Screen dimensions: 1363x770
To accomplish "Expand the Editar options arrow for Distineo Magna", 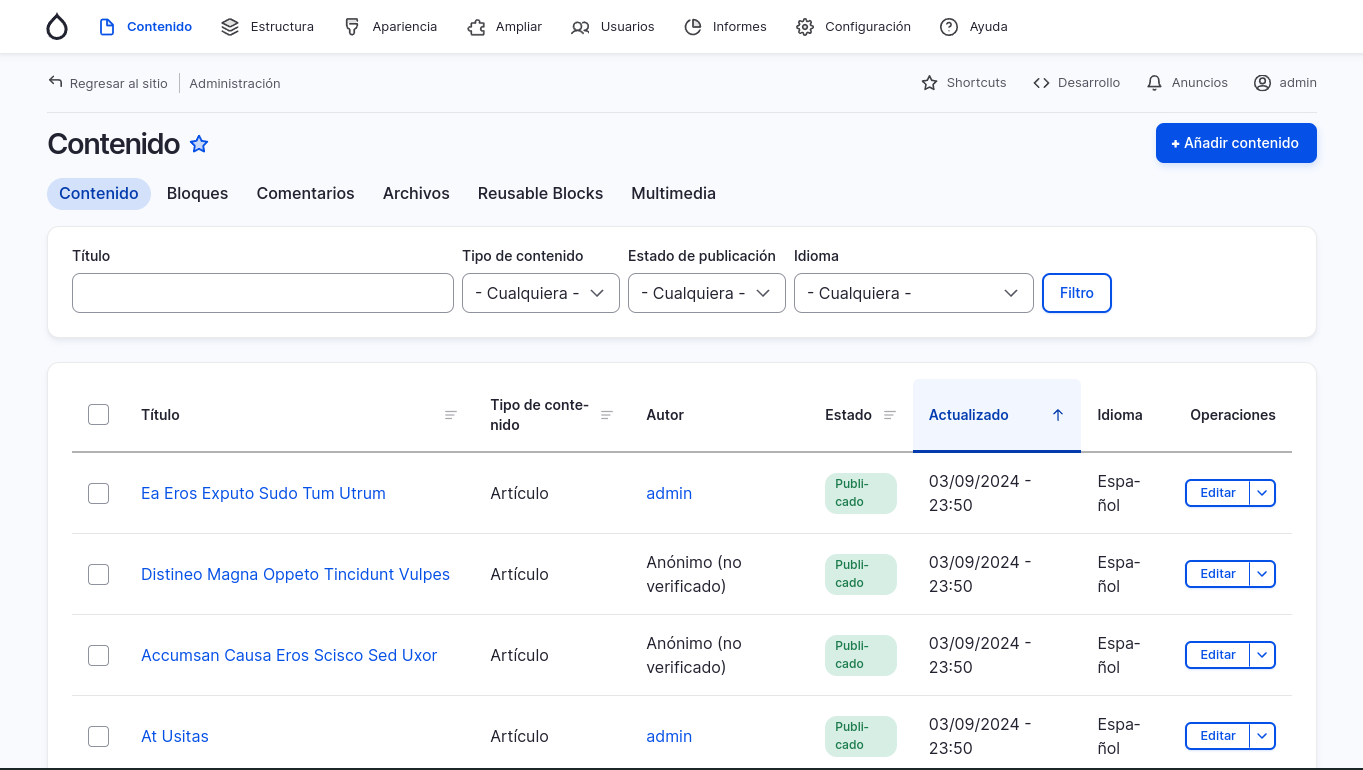I will 1262,574.
